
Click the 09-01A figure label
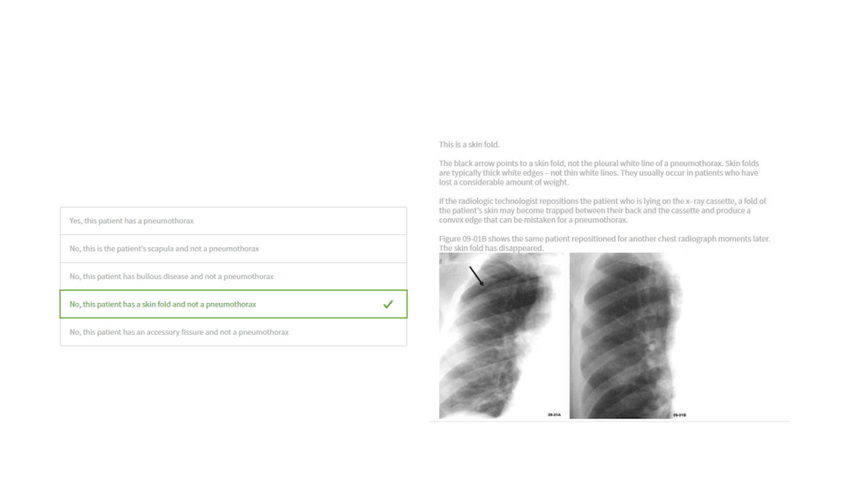(553, 414)
